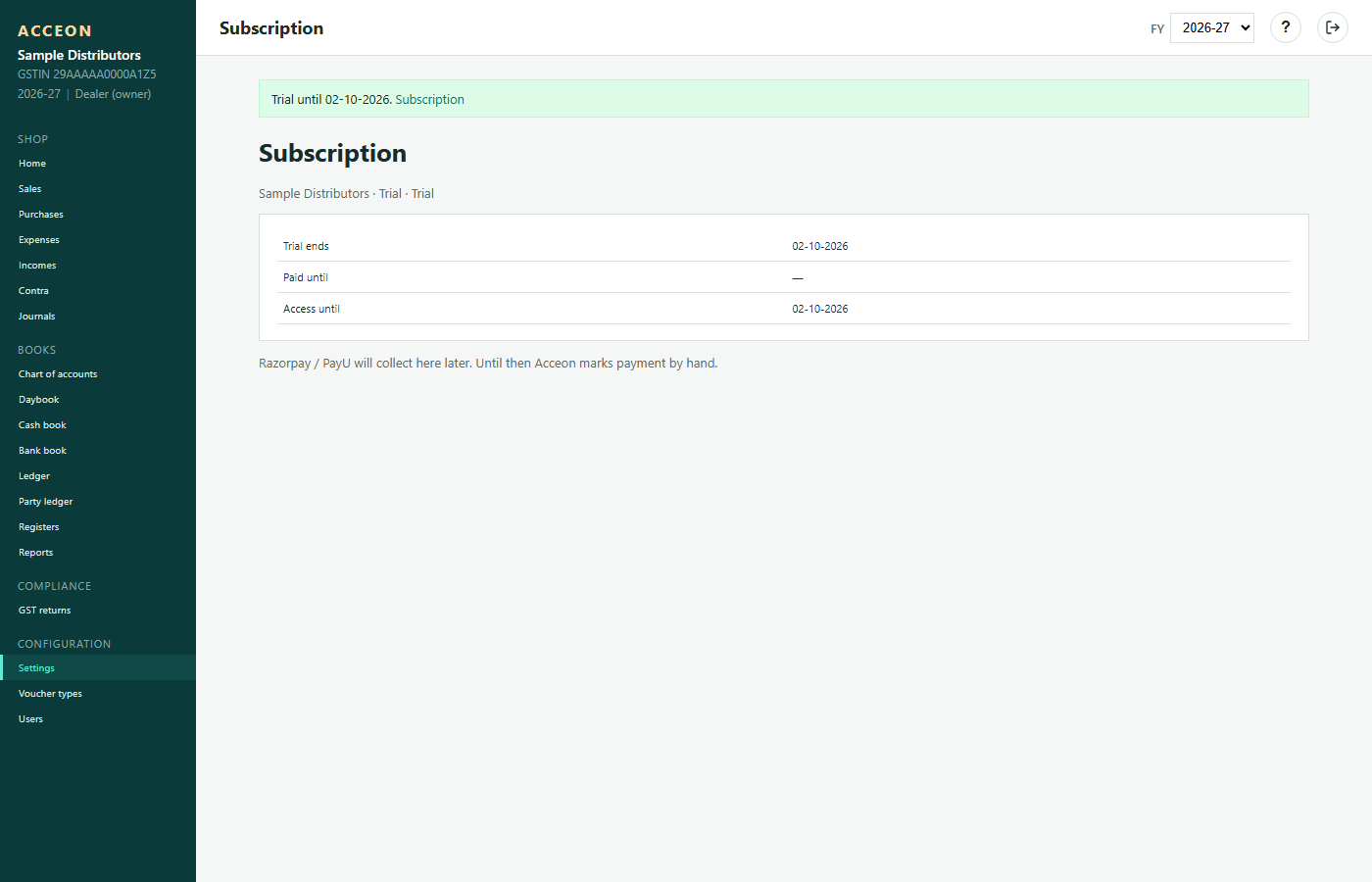Open Party ledger in sidebar

click(98, 502)
